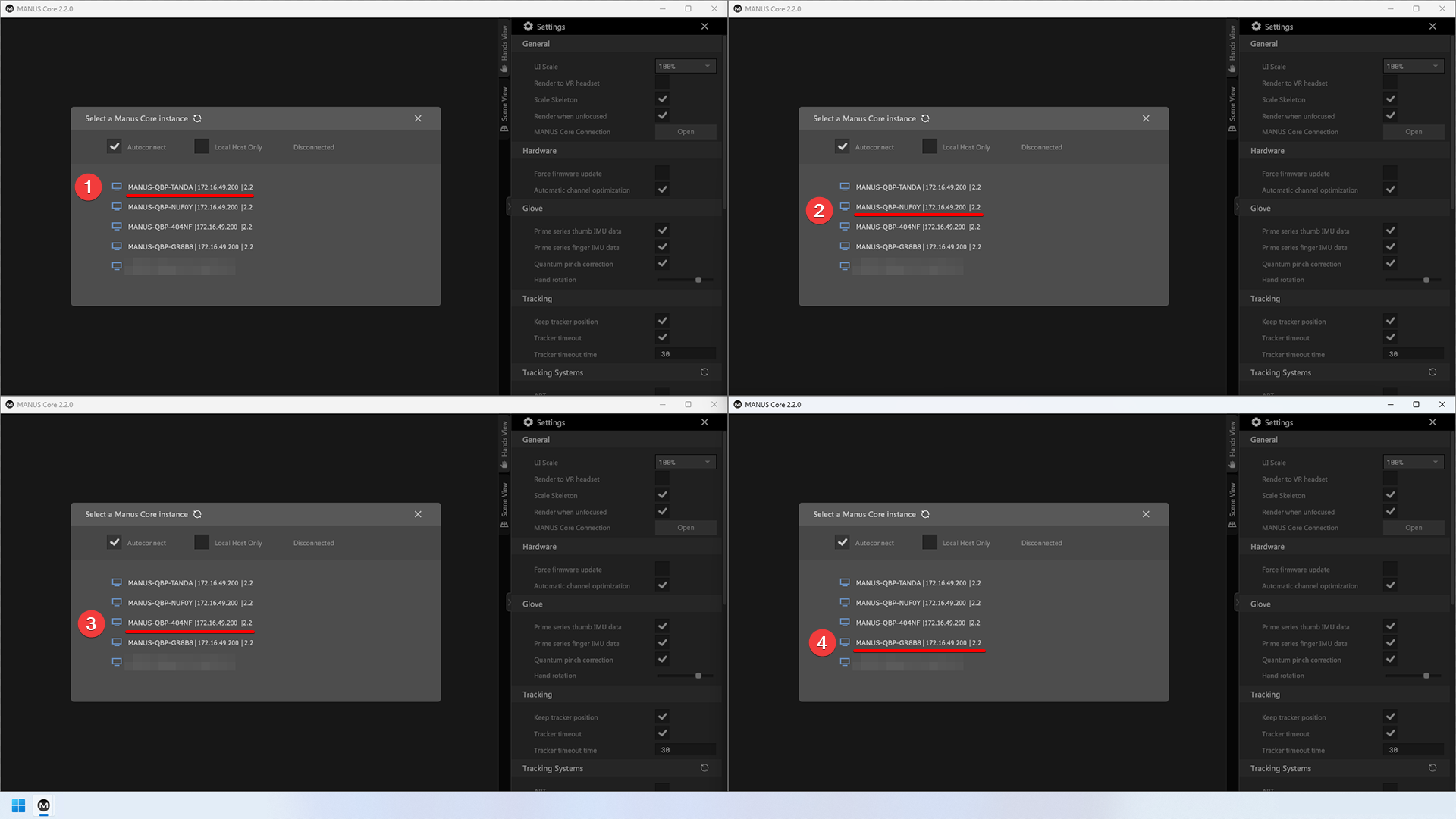Close the instance dialog marked 3
Image resolution: width=1456 pixels, height=819 pixels.
point(418,514)
